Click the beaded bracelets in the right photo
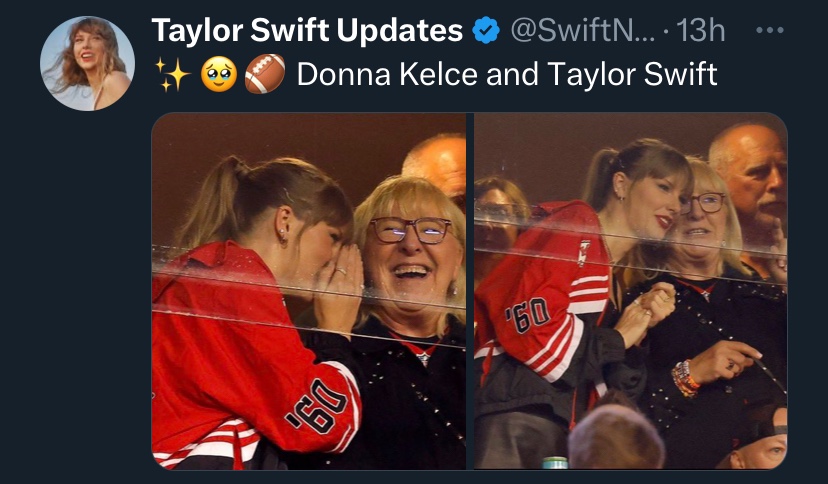 pos(685,378)
